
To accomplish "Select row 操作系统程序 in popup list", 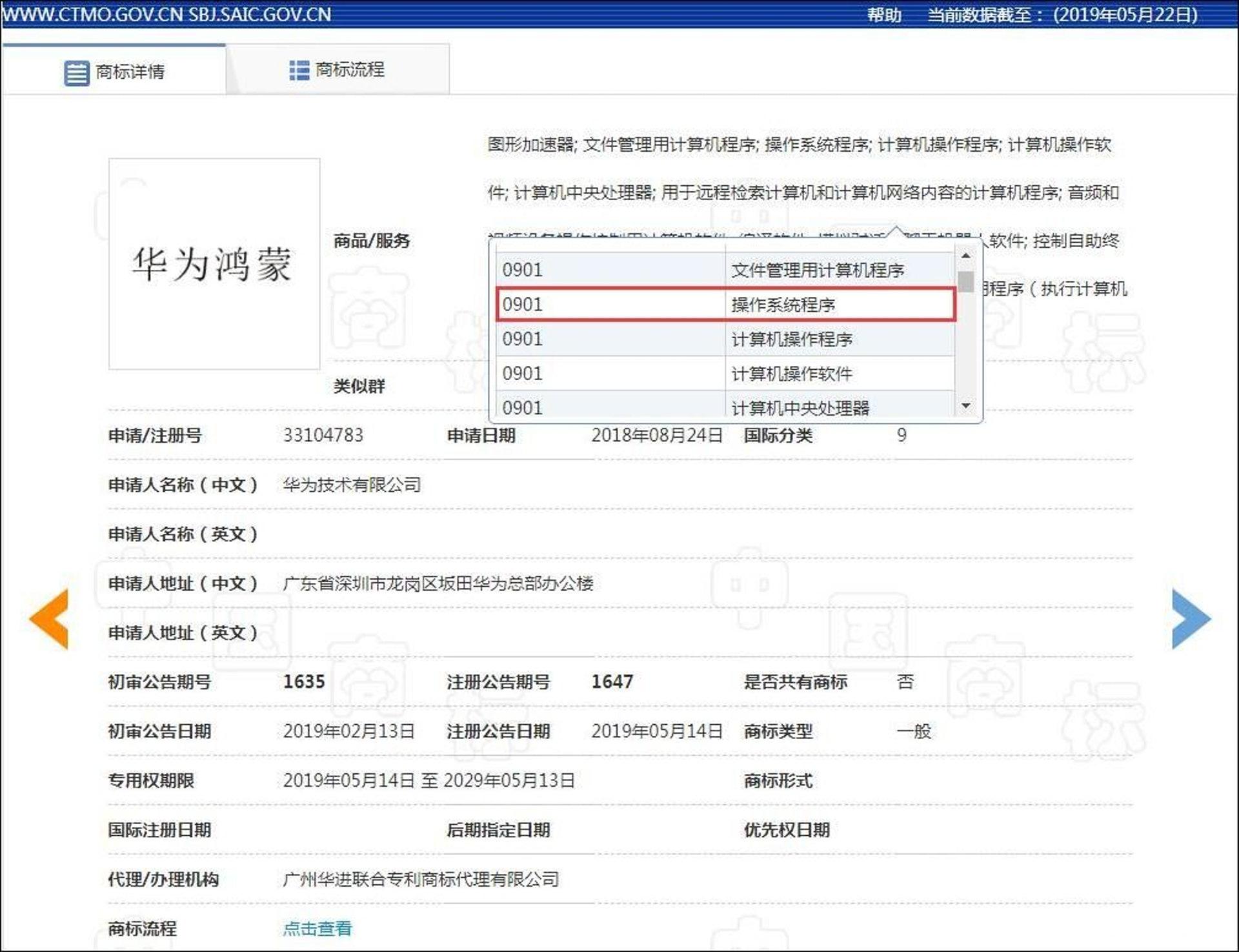I will 725,304.
